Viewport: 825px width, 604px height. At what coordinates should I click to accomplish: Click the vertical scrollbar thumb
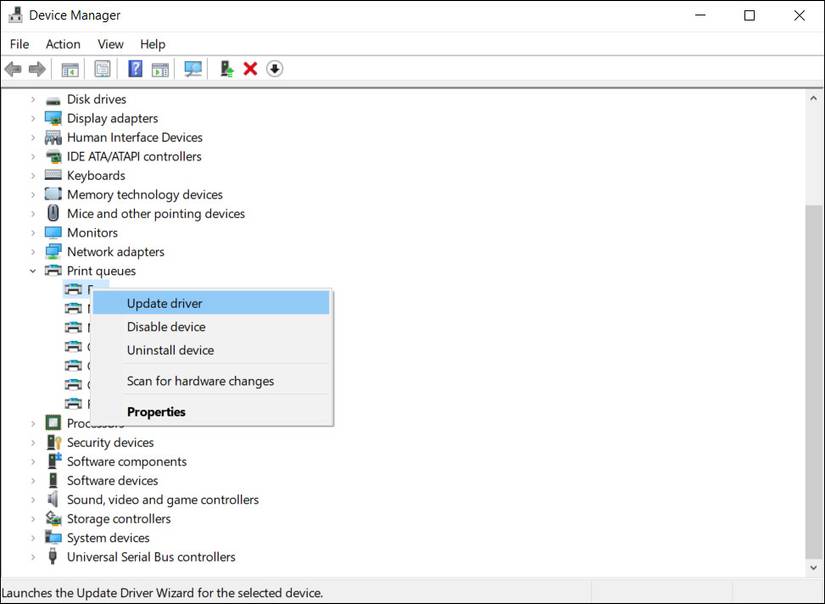(813, 382)
